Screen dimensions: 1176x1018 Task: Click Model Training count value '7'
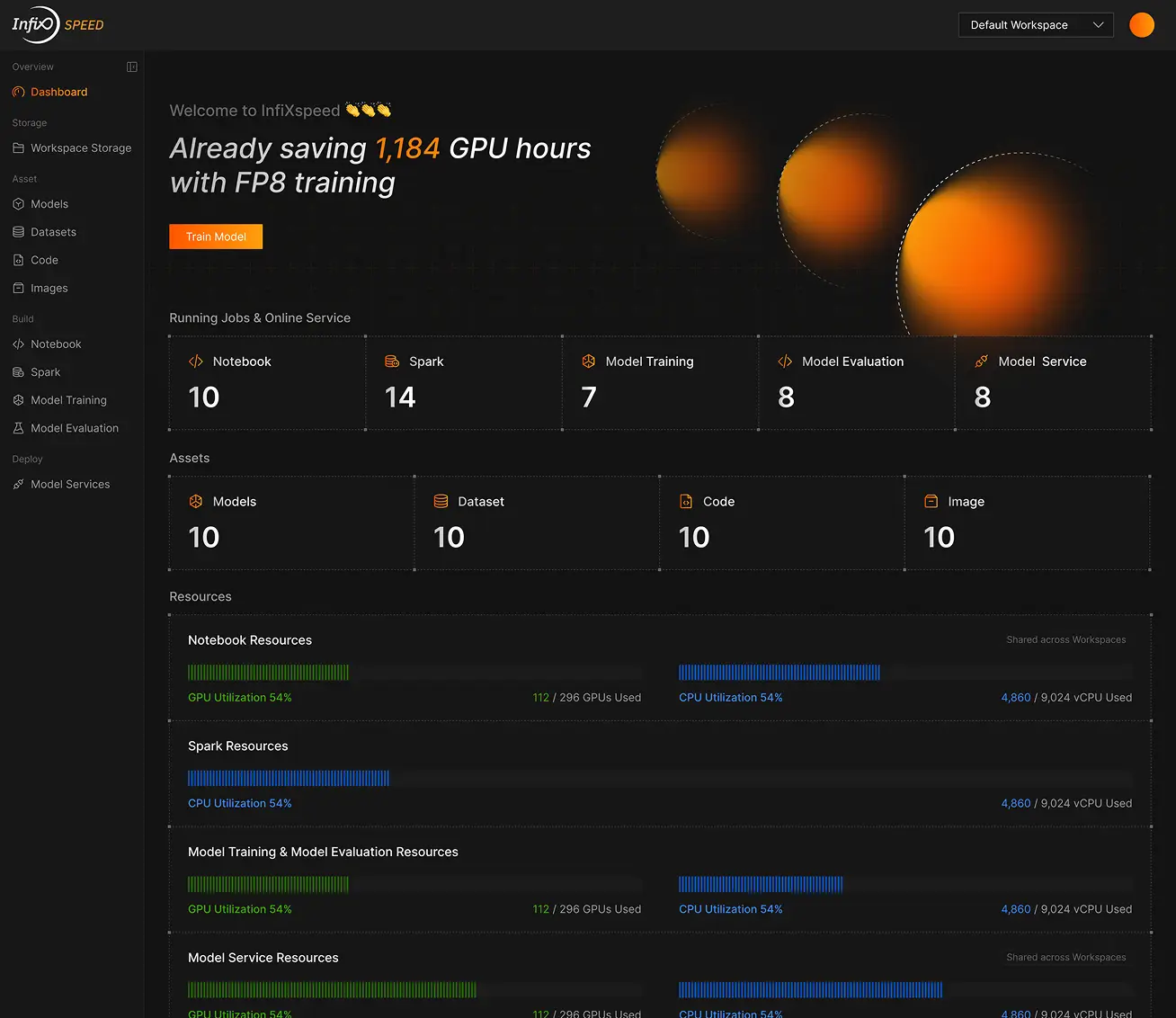click(589, 397)
